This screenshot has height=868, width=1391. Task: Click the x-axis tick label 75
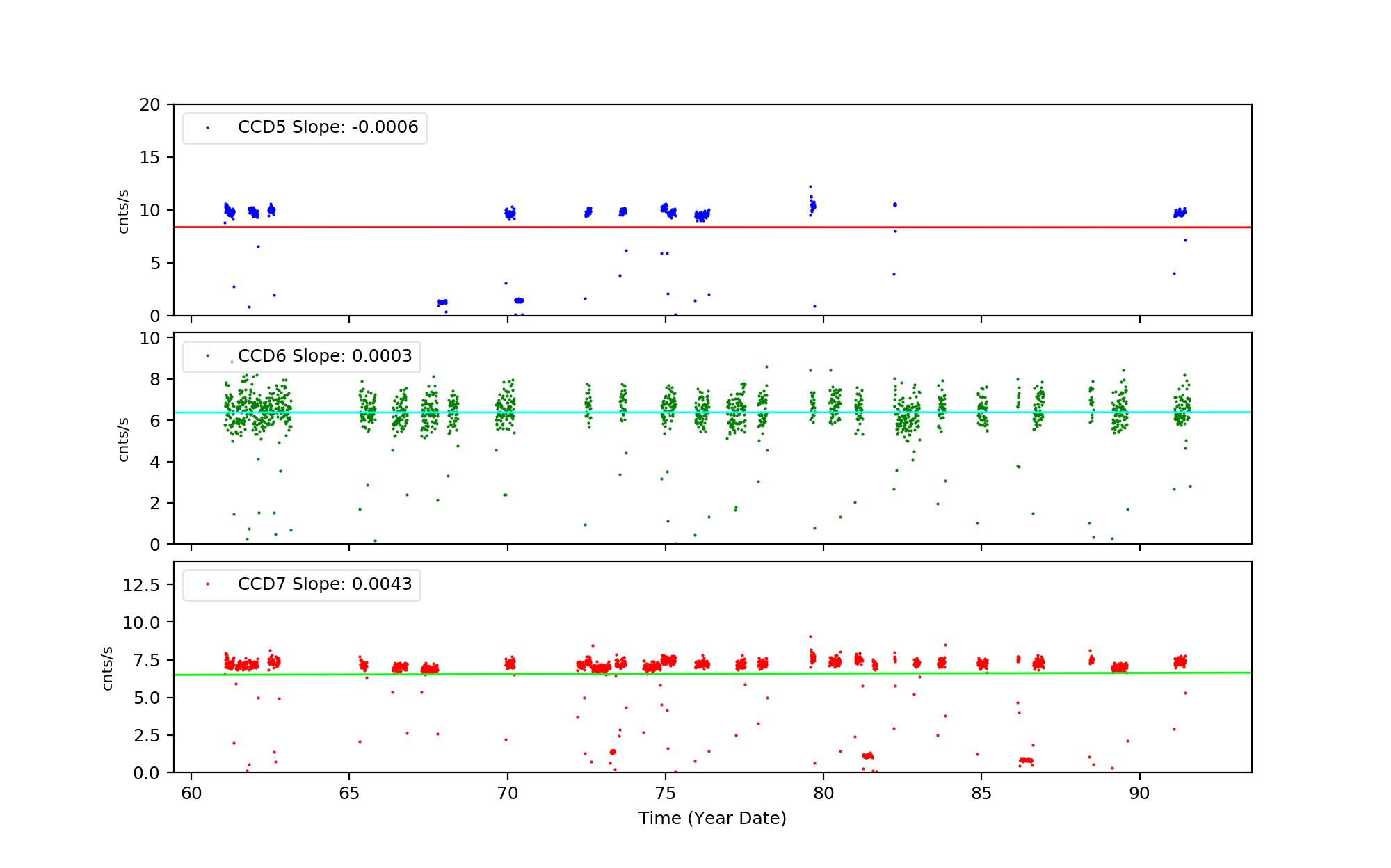click(665, 794)
